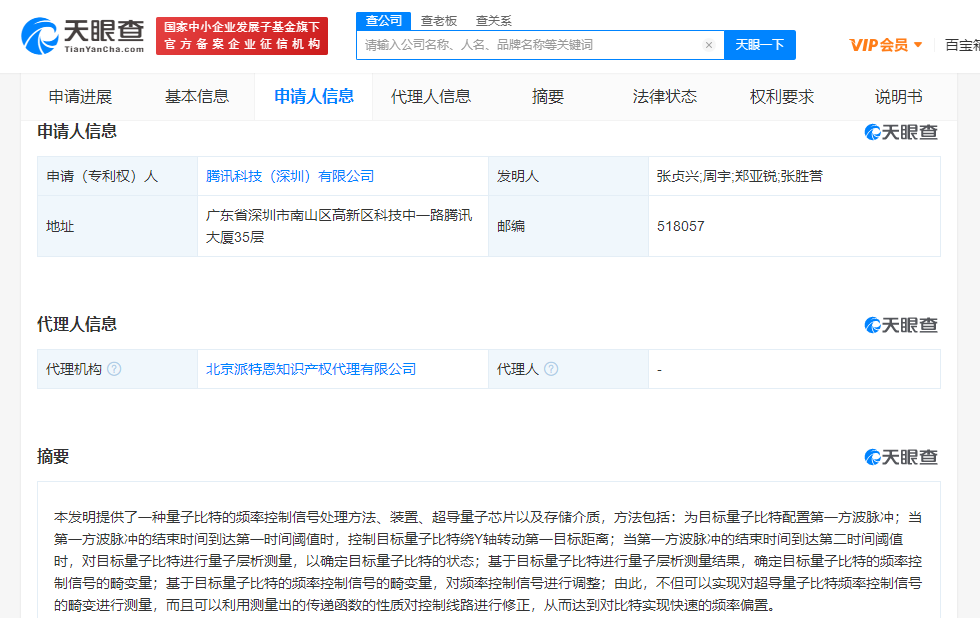The width and height of the screenshot is (980, 618).
Task: Clear the search box with the X icon
Action: coord(709,45)
